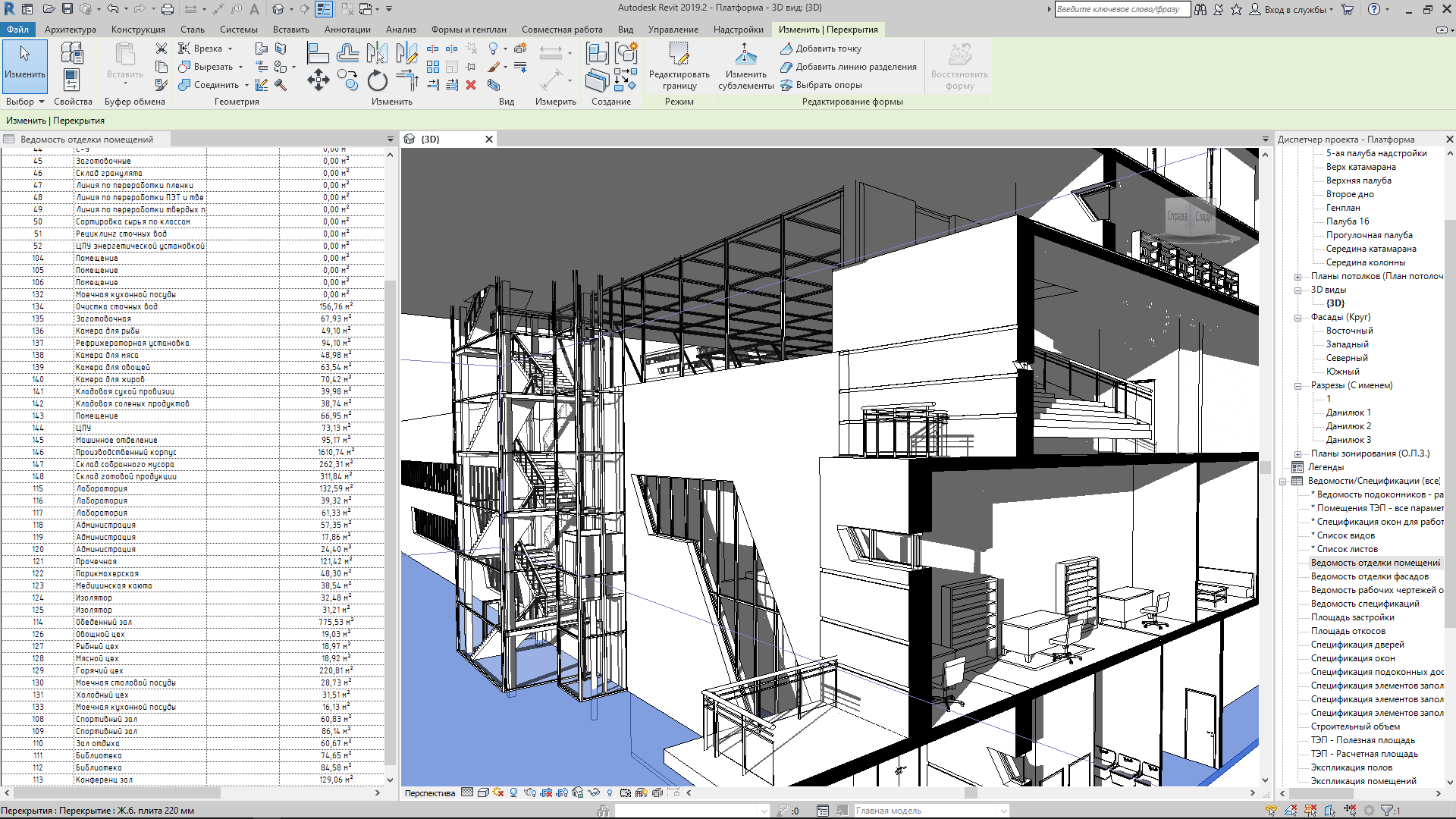
Task: Click the Copy tool icon
Action: [347, 80]
